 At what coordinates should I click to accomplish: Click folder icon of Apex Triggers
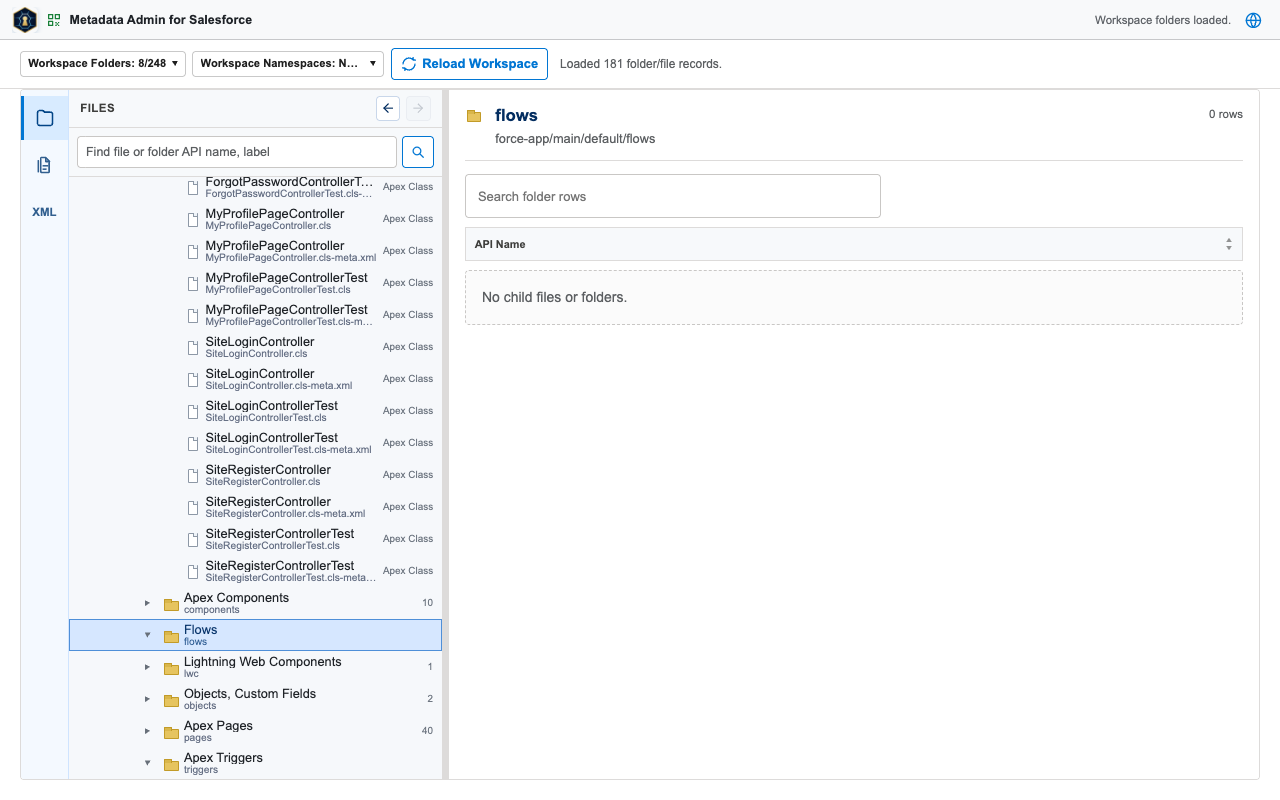pyautogui.click(x=171, y=764)
